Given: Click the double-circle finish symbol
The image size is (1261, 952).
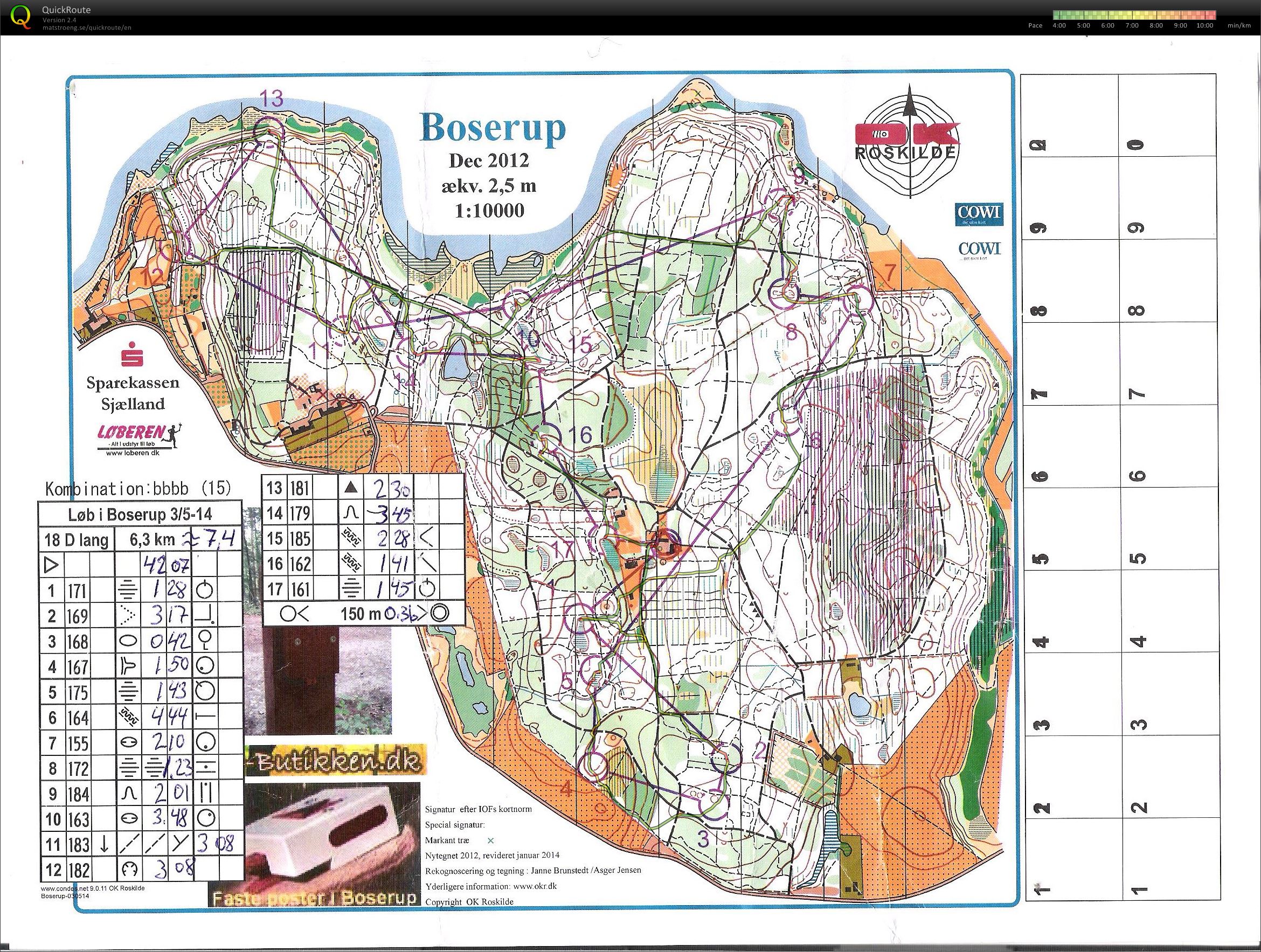Looking at the screenshot, I should coord(441,613).
